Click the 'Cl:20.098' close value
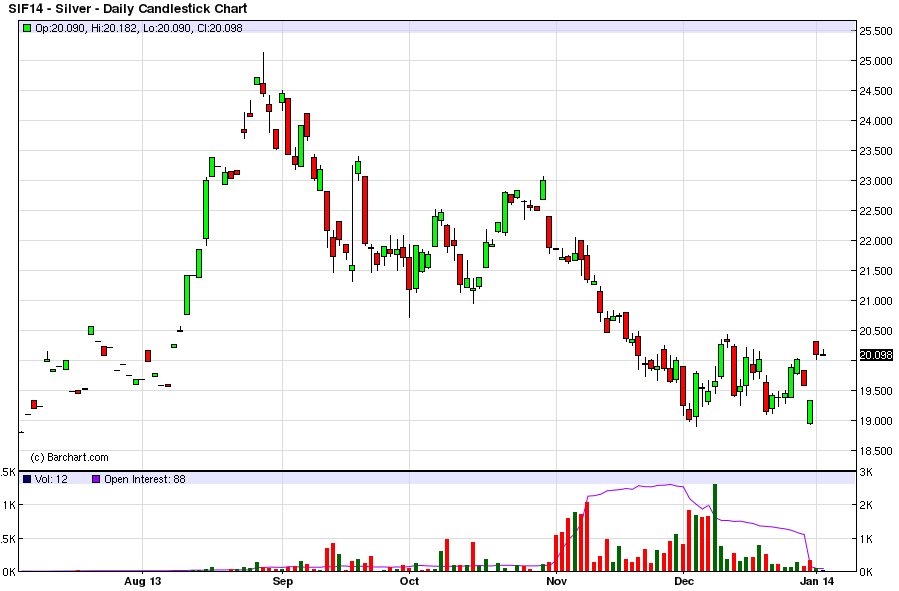 (x=220, y=28)
